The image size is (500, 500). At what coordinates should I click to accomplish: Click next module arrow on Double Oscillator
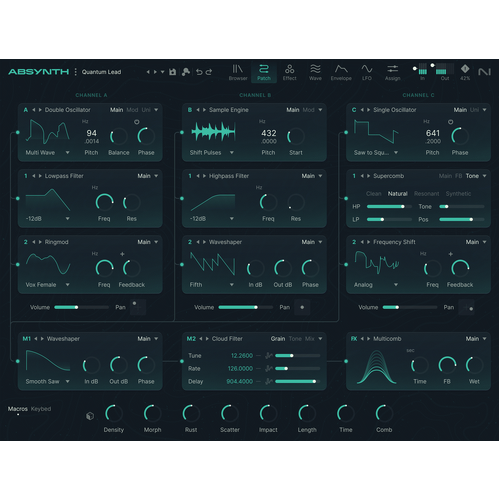click(40, 110)
